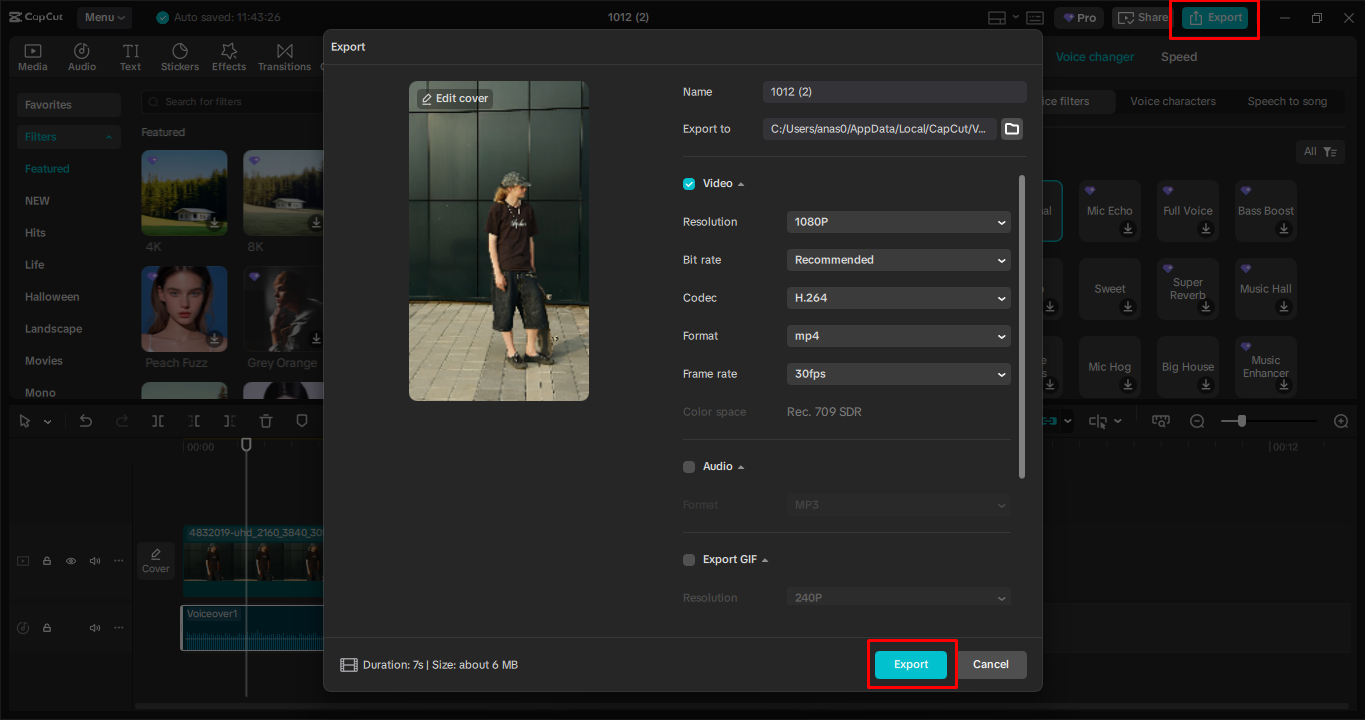This screenshot has width=1365, height=720.
Task: Select the Transitions panel icon
Action: (284, 55)
